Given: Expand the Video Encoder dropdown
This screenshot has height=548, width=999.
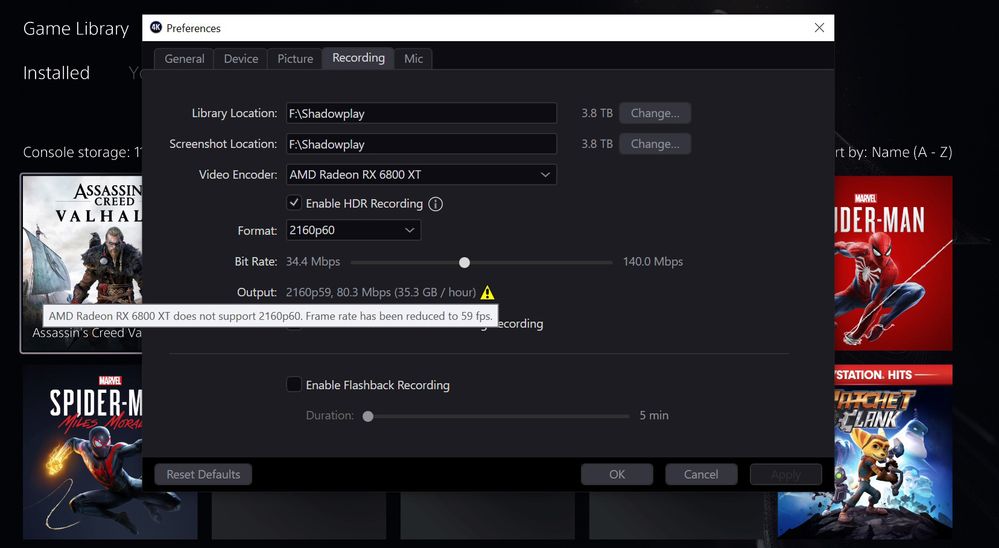Looking at the screenshot, I should click(x=421, y=175).
